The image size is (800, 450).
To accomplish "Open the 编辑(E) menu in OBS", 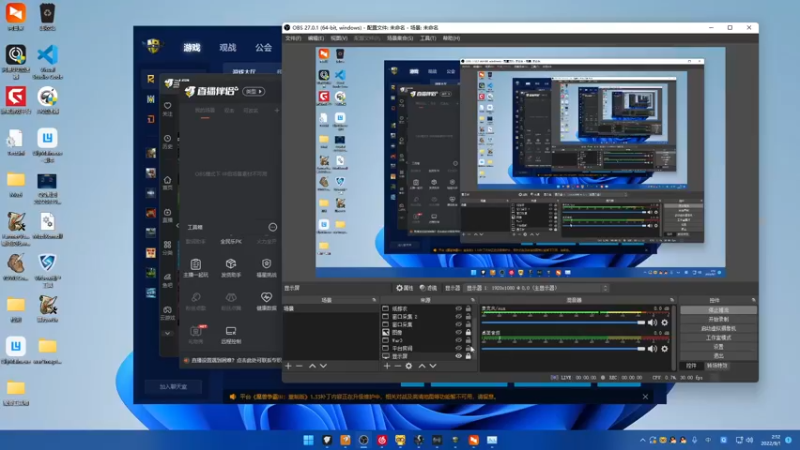I will tap(315, 38).
